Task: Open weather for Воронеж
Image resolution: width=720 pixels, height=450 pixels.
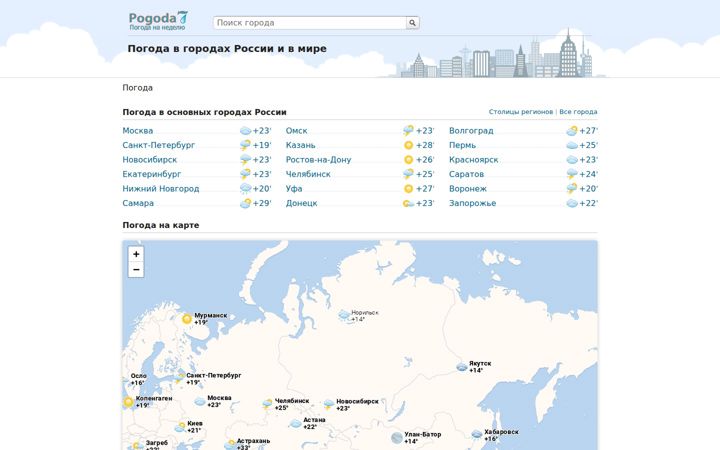Action: click(x=468, y=189)
